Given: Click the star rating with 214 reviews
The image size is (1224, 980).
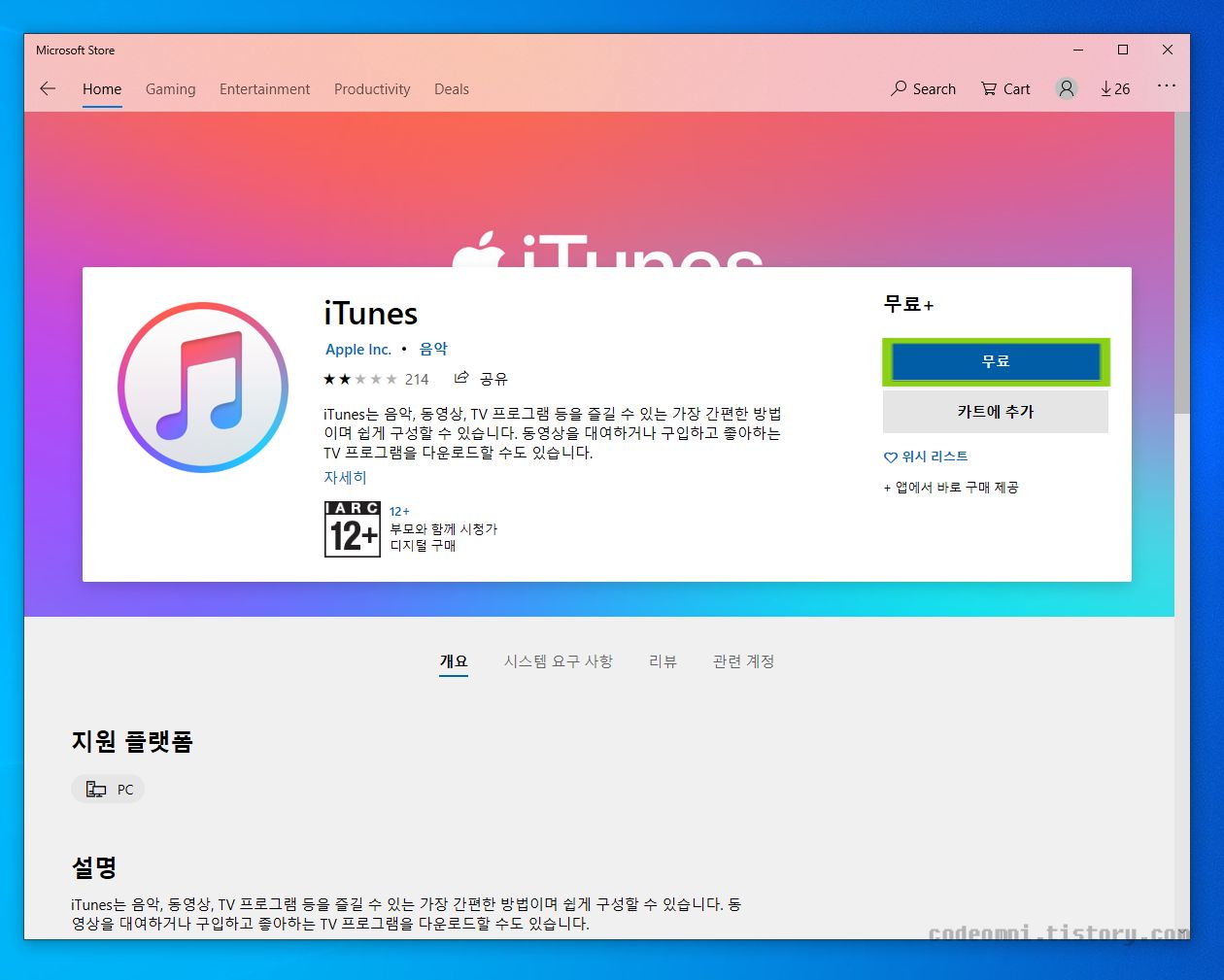Looking at the screenshot, I should click(x=376, y=379).
